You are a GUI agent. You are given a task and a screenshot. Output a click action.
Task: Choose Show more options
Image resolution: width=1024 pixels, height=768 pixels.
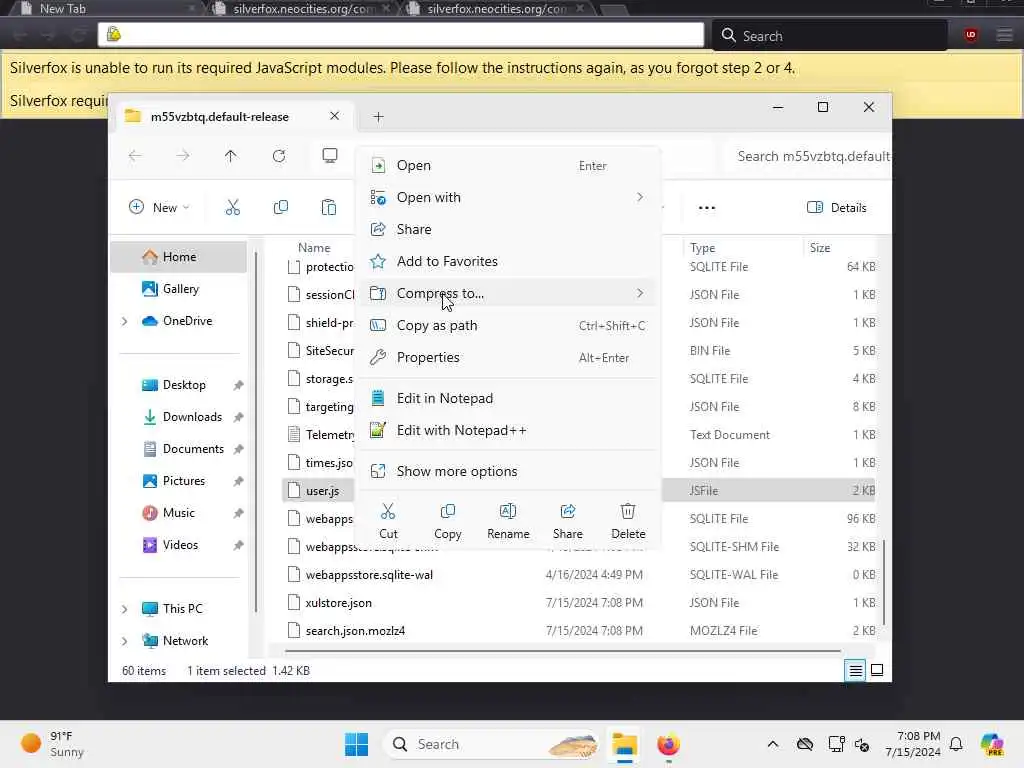point(508,472)
